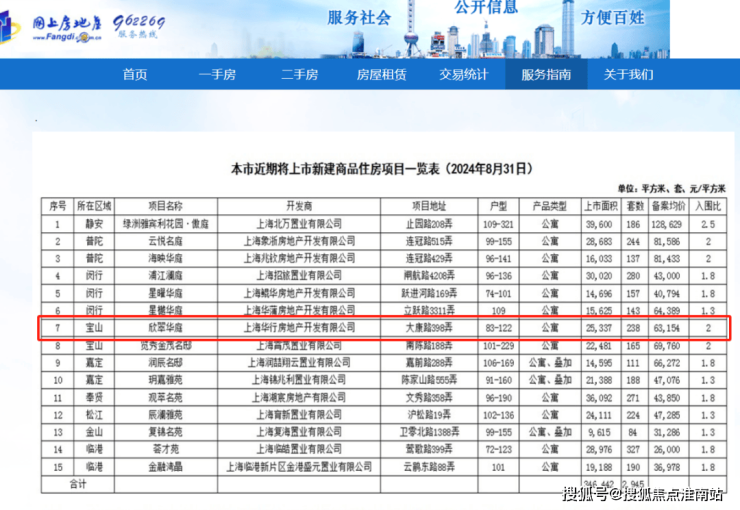740x510 pixels.
Task: Click the units count cell 327
Action: (633, 450)
